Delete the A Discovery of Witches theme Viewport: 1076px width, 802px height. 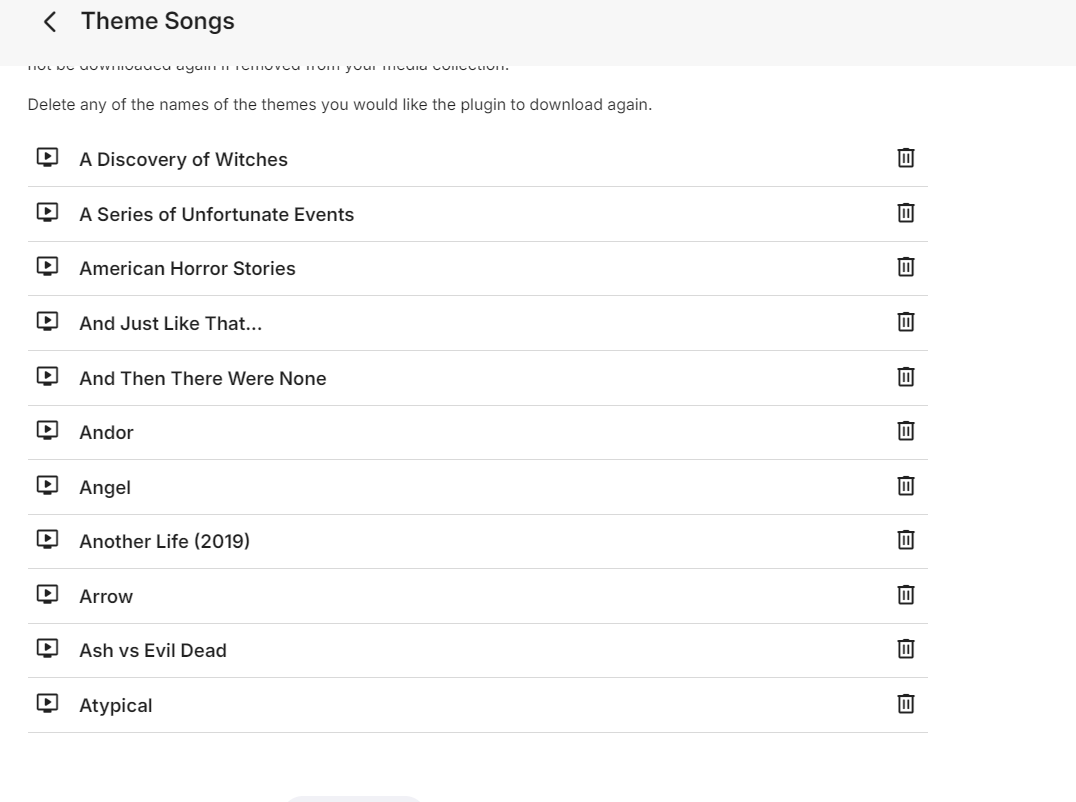pyautogui.click(x=905, y=158)
